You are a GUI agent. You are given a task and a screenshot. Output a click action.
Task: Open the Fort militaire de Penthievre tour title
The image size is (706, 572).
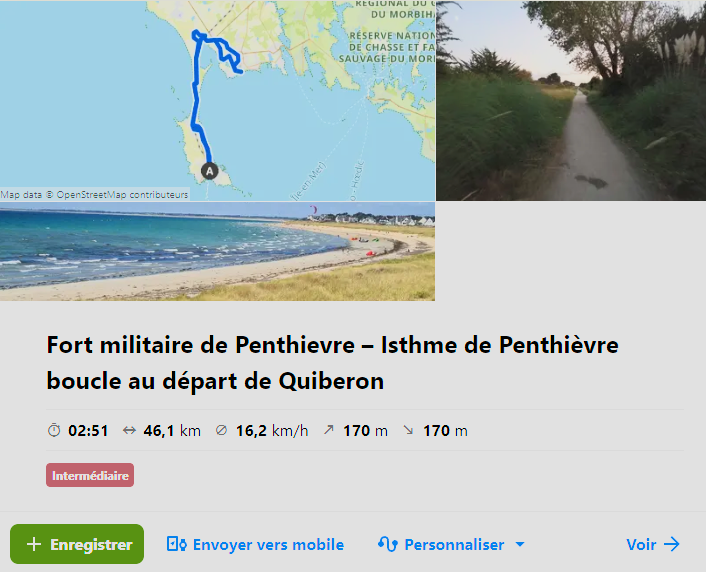pyautogui.click(x=332, y=363)
